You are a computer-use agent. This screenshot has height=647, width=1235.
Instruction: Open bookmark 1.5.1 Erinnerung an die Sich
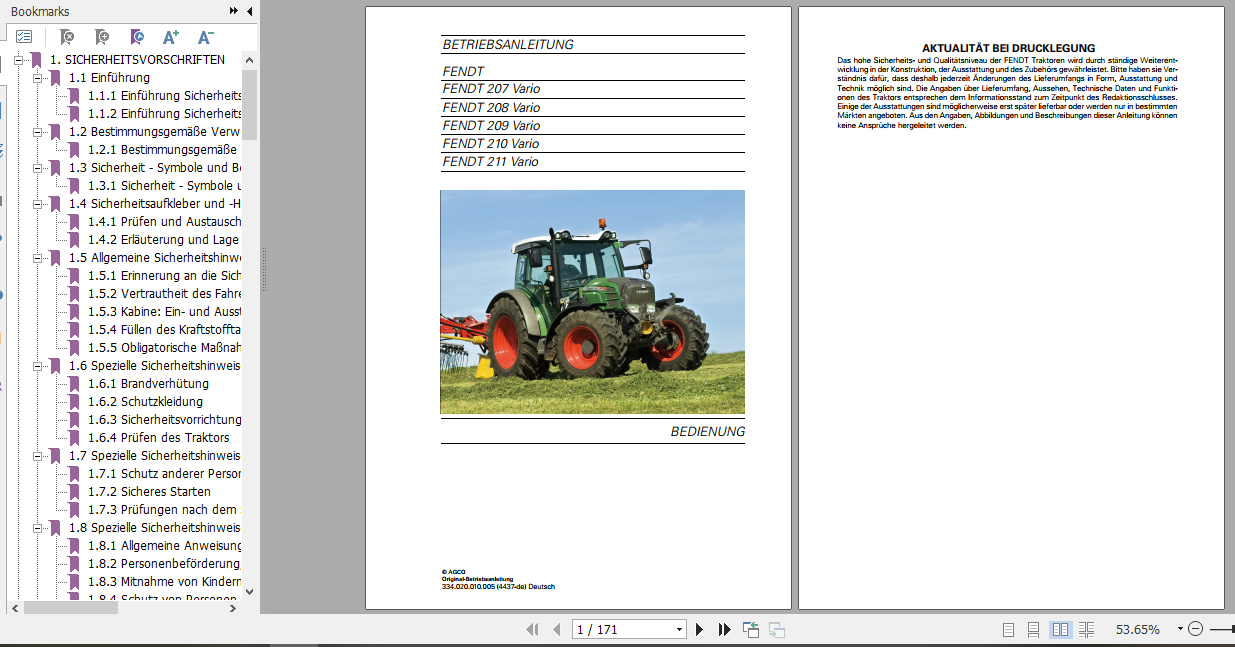[164, 276]
